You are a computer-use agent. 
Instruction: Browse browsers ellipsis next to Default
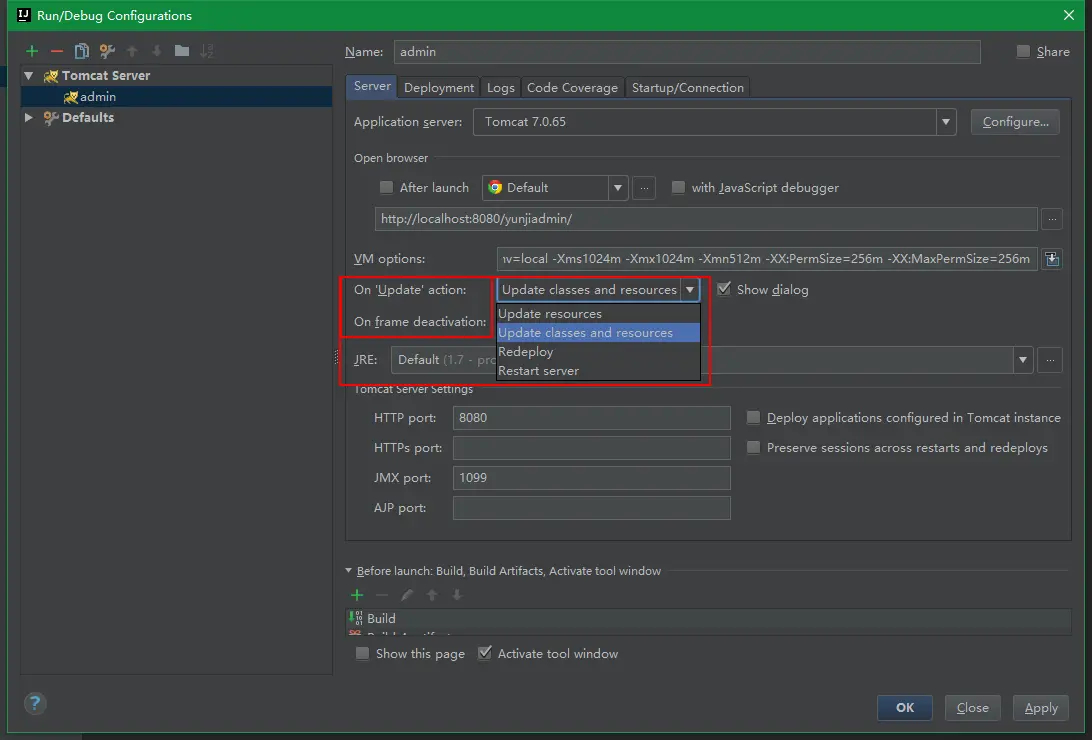click(644, 188)
